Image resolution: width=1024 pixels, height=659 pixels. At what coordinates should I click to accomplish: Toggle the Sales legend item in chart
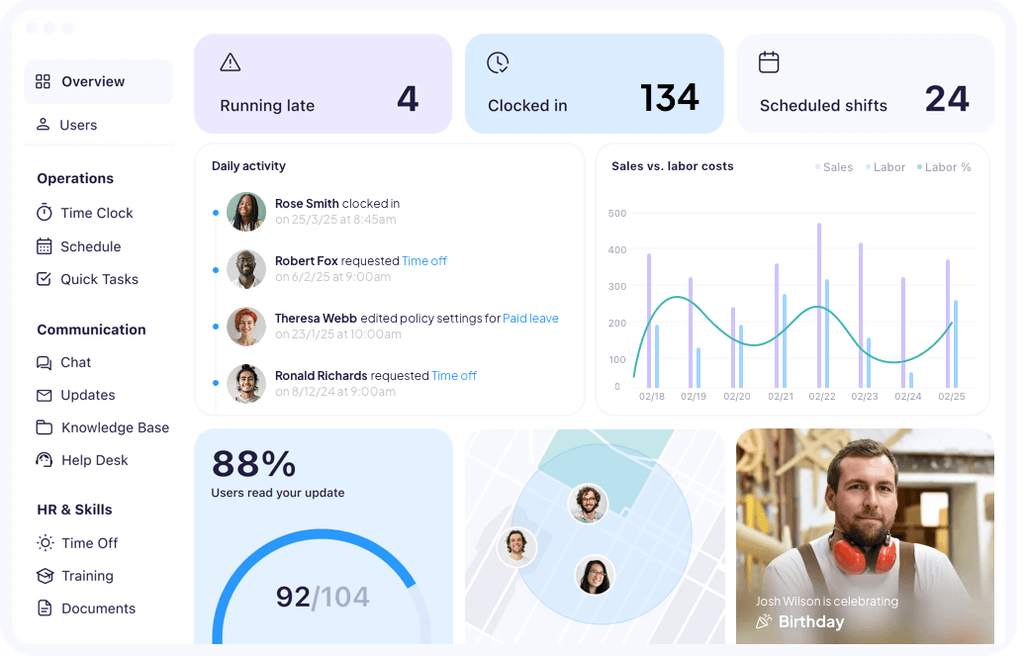(834, 167)
